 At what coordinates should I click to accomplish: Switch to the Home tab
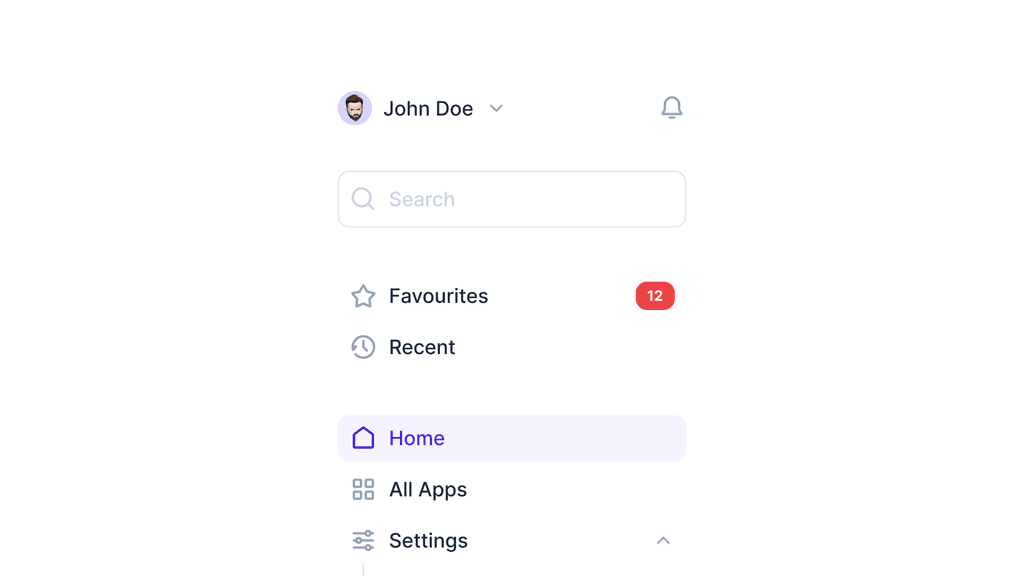click(x=417, y=438)
